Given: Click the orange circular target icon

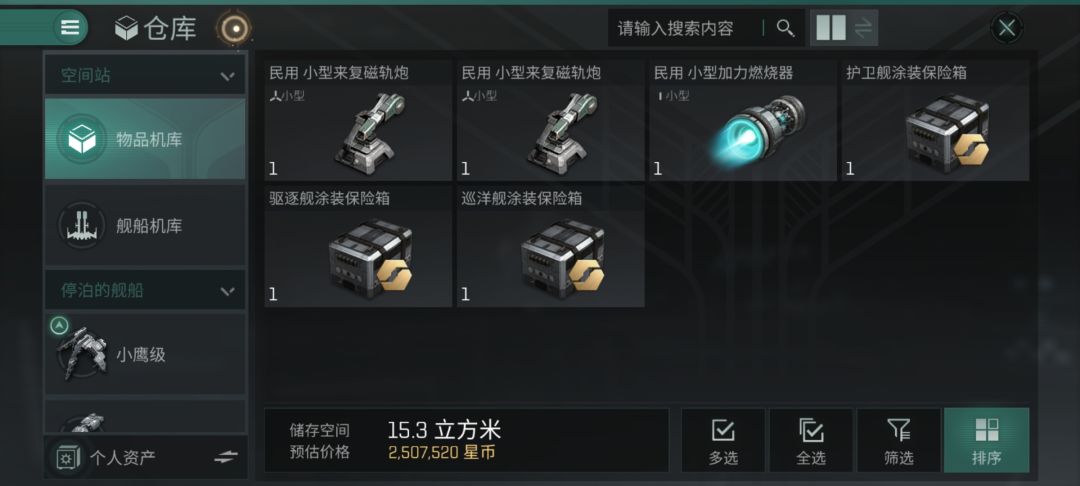Looking at the screenshot, I should click(x=234, y=28).
